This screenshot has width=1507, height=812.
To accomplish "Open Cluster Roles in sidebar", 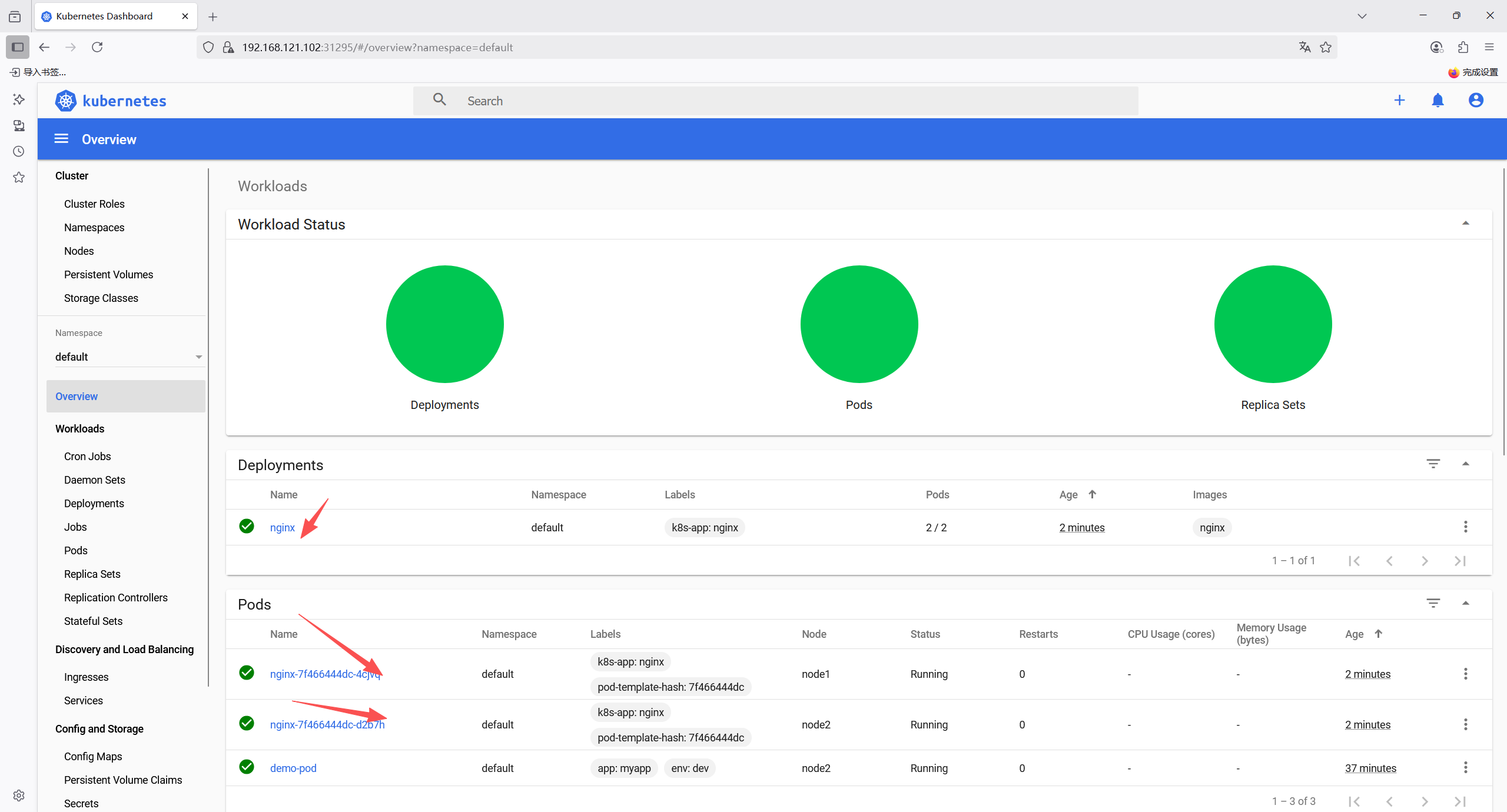I will 94,204.
